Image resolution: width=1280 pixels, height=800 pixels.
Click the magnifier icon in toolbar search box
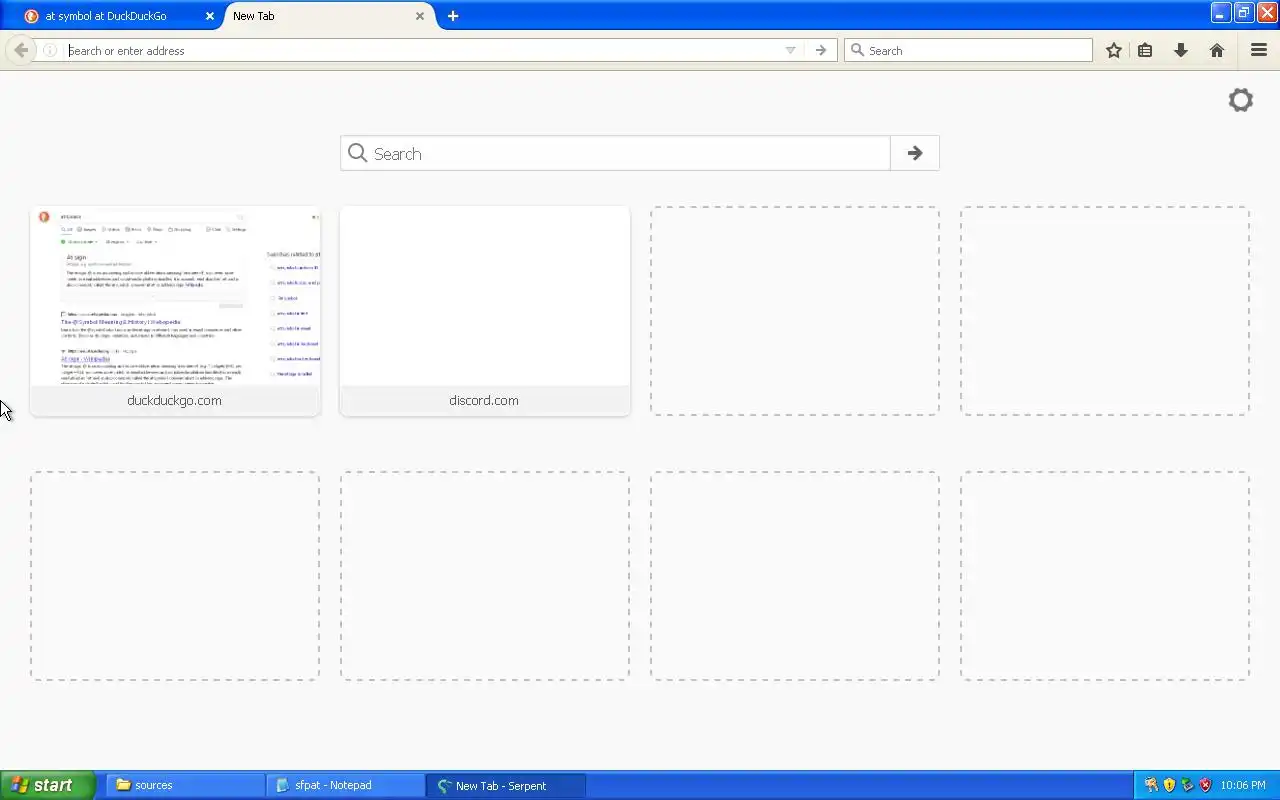coord(857,50)
